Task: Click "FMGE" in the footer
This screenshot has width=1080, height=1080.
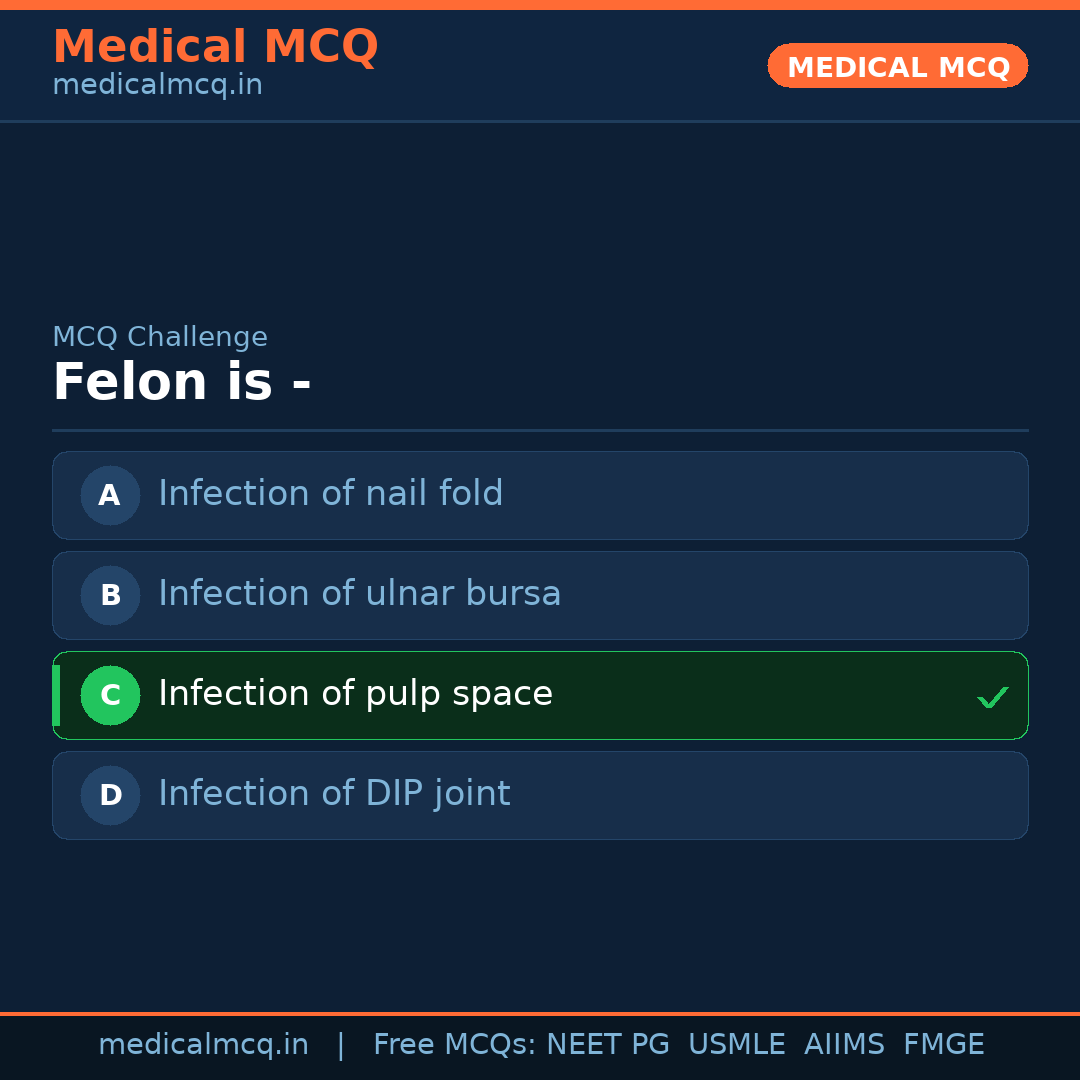Action: pyautogui.click(x=943, y=1045)
